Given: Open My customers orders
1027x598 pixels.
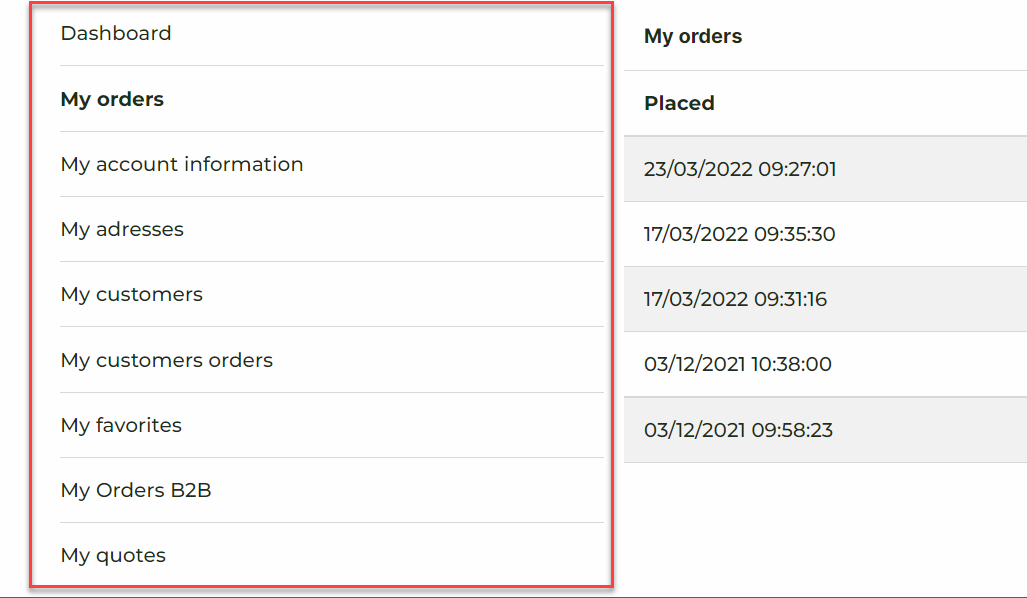Looking at the screenshot, I should pyautogui.click(x=166, y=360).
